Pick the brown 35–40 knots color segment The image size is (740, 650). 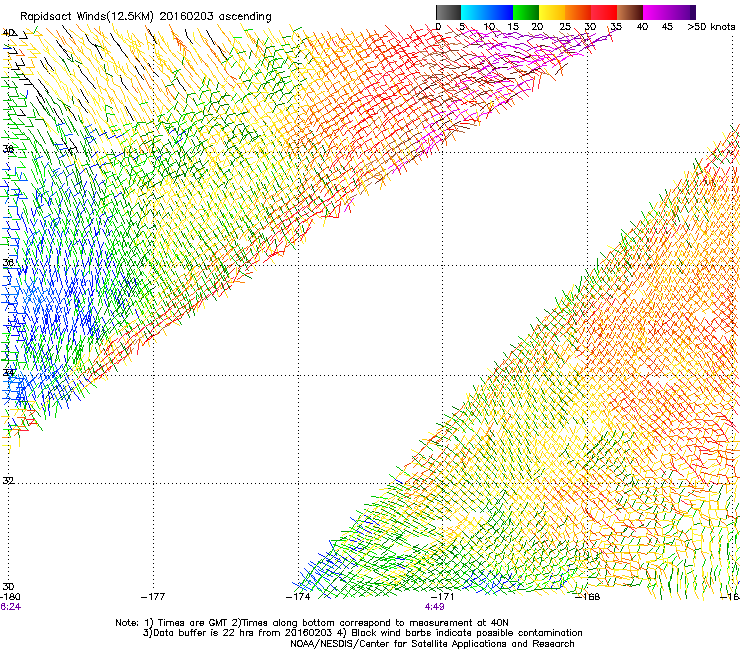tap(630, 12)
